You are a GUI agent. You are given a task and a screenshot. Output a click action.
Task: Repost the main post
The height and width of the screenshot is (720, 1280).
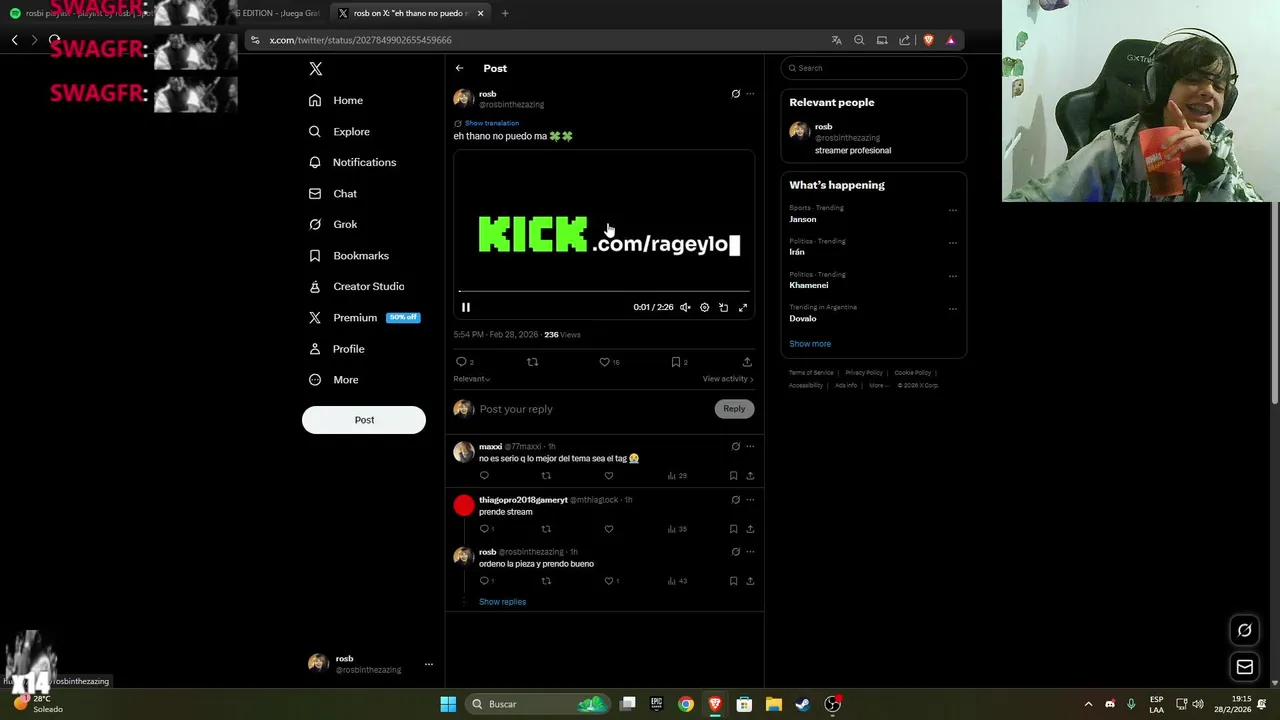click(x=532, y=362)
